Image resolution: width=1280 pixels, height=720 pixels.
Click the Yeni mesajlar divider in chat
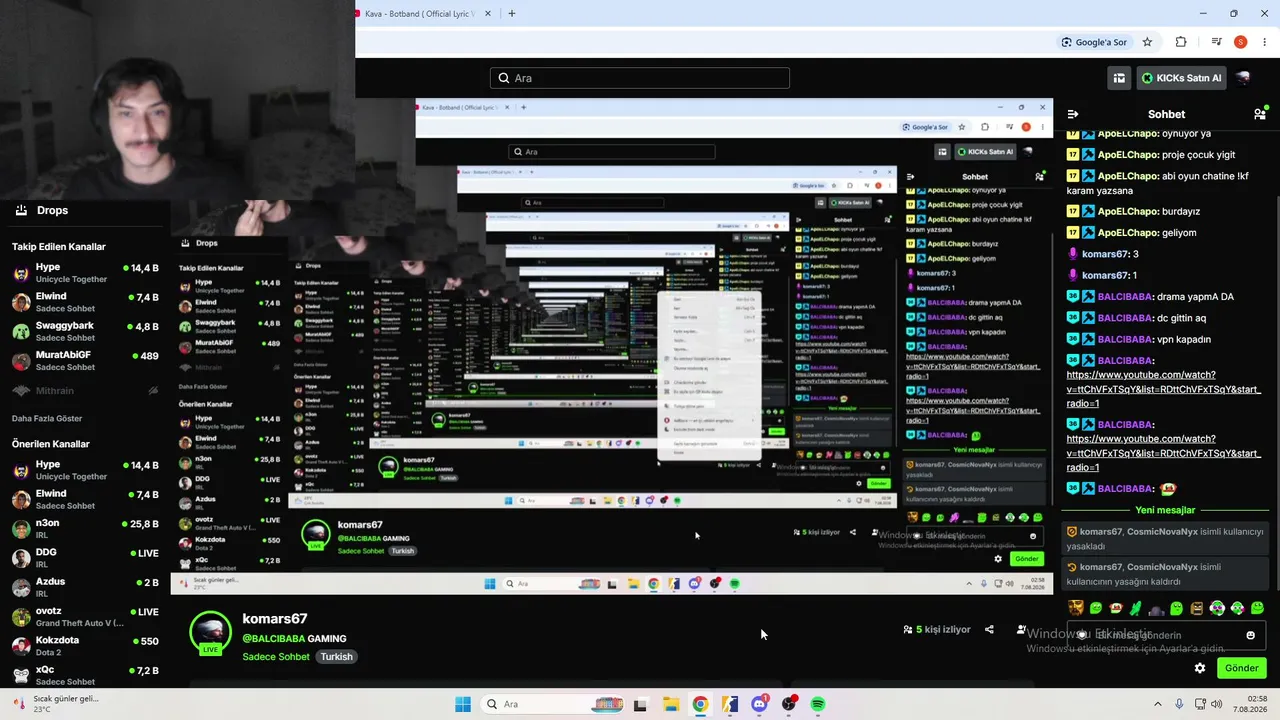pos(1165,510)
